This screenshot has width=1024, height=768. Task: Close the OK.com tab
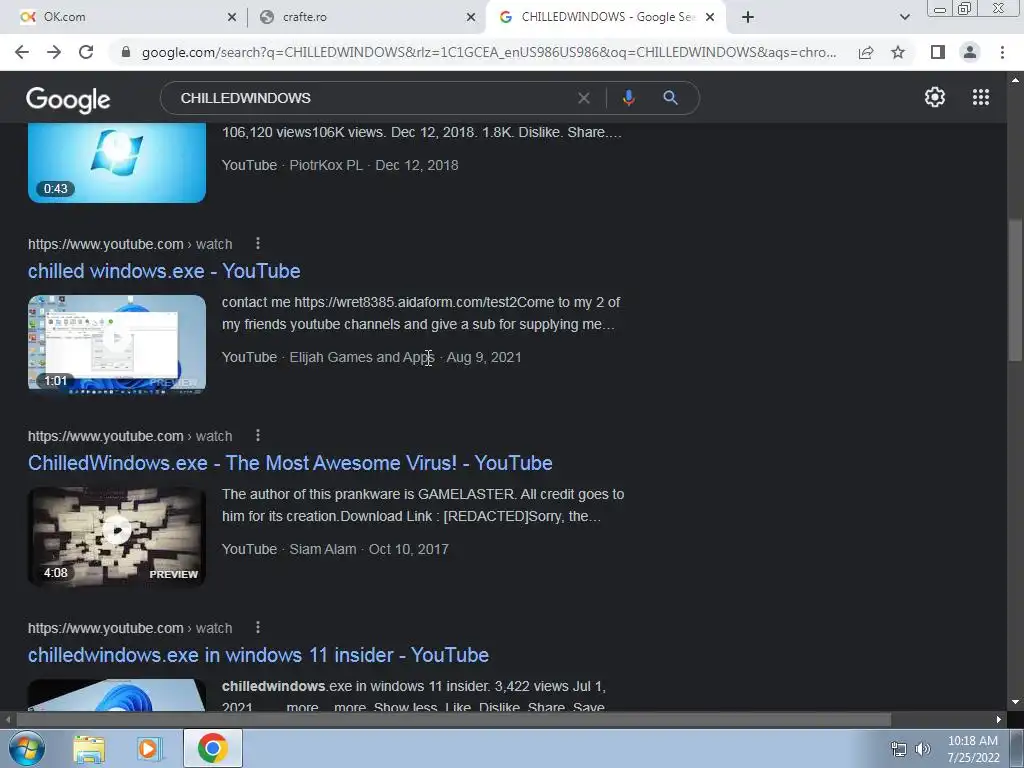pyautogui.click(x=232, y=18)
